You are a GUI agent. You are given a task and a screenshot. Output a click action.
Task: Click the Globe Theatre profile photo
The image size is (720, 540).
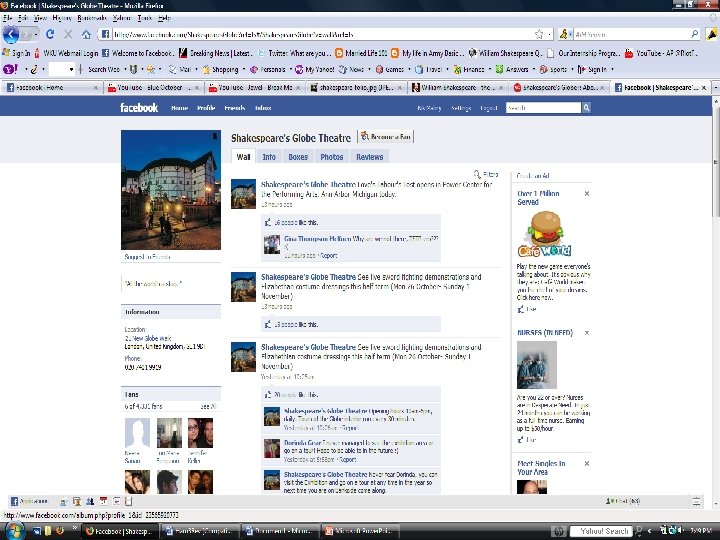point(171,190)
